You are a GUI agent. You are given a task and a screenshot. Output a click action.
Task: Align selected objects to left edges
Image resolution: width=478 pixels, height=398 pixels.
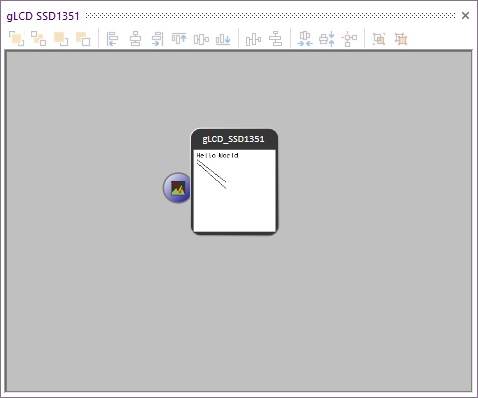[113, 39]
